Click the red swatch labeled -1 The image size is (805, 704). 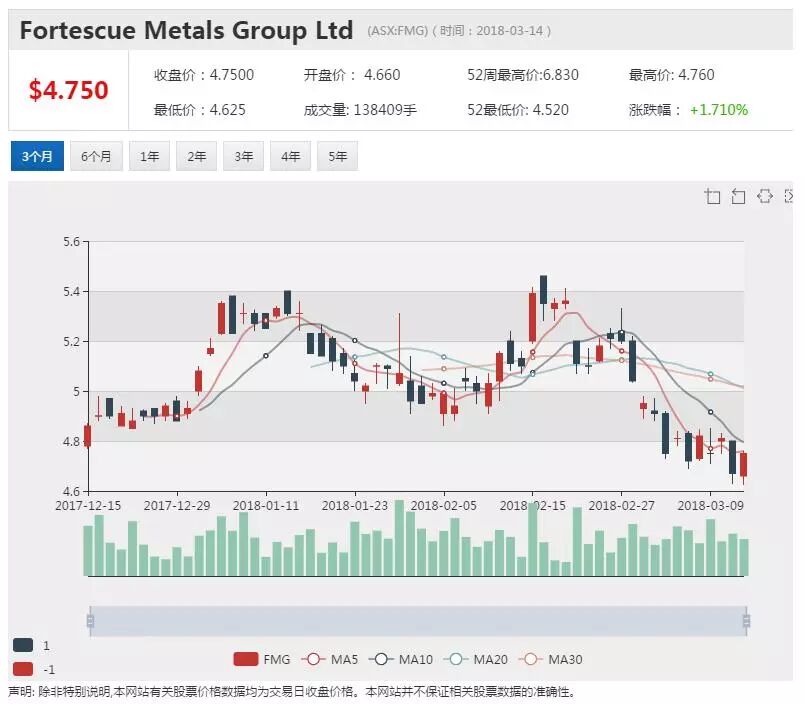23,669
